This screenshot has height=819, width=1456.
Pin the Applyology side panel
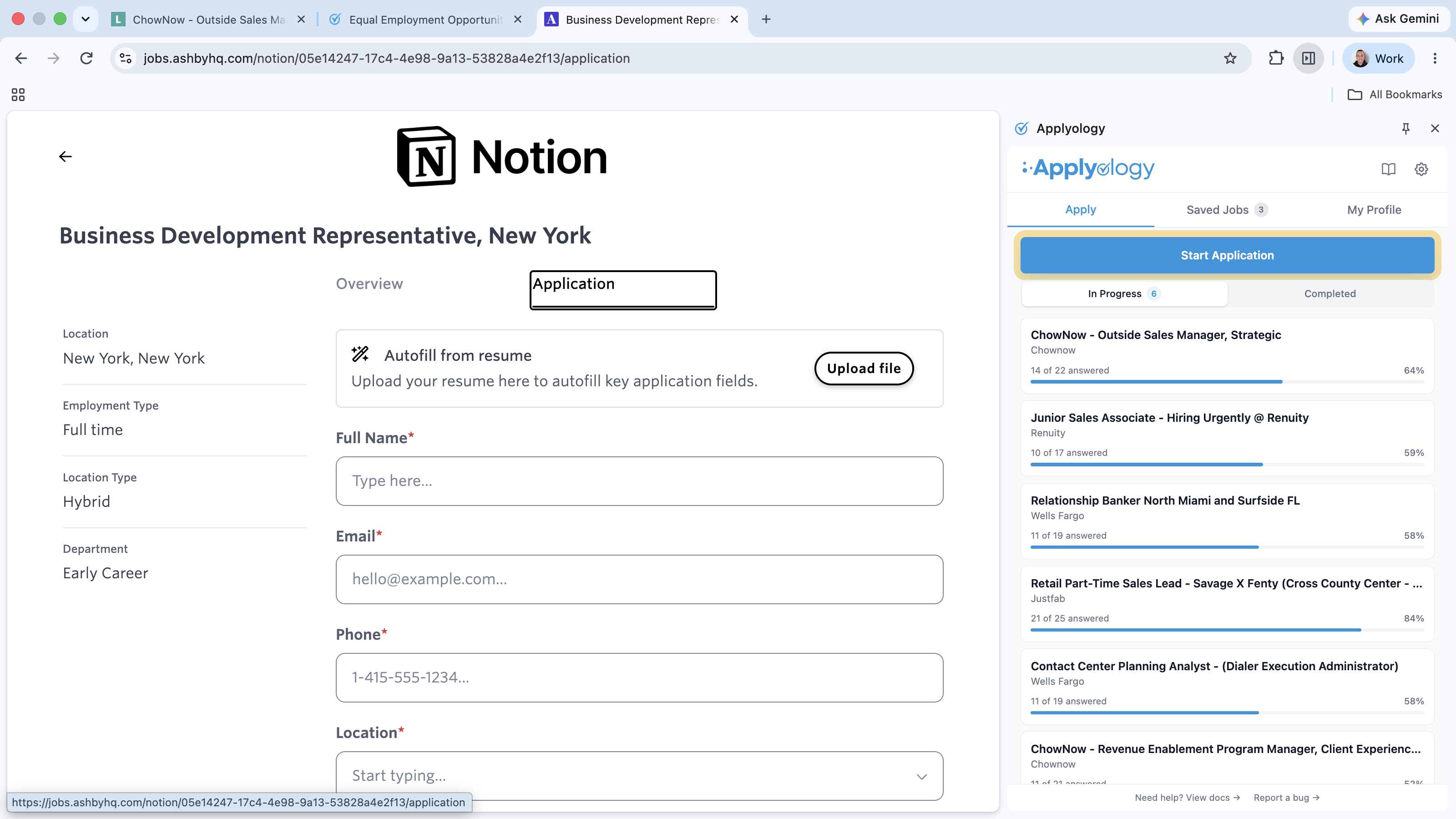coord(1405,128)
